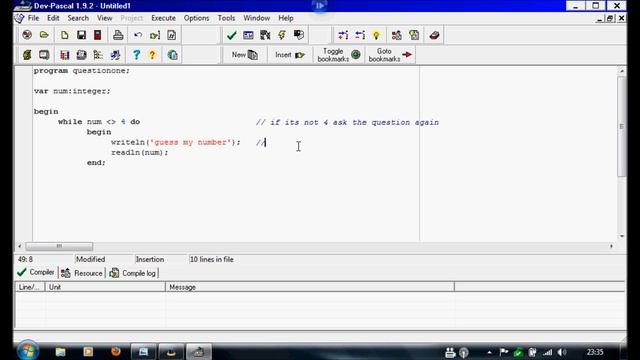Open the file explorer folder on taskbar
The height and width of the screenshot is (360, 640).
tap(60, 351)
